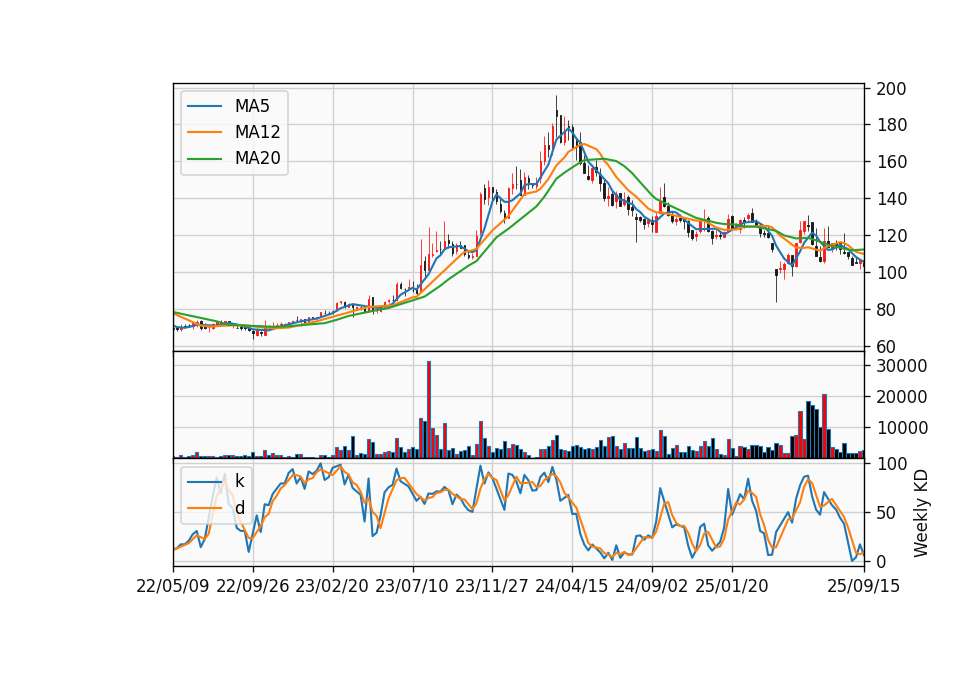Click the 200 price axis label

click(891, 89)
